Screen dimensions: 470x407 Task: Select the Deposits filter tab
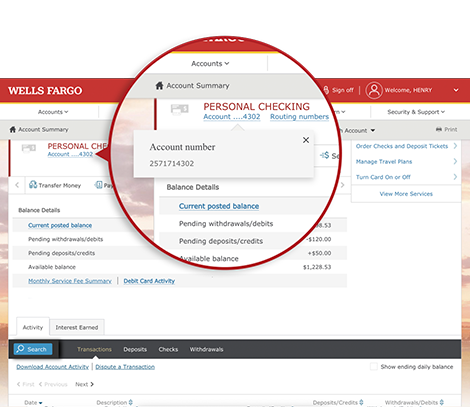[x=135, y=349]
